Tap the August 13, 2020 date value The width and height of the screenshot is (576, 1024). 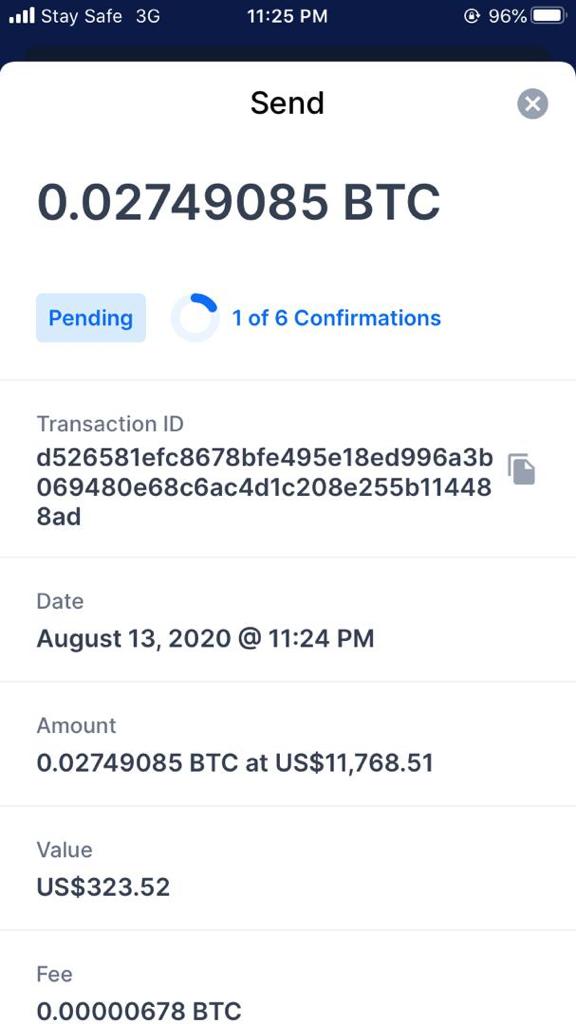click(205, 639)
